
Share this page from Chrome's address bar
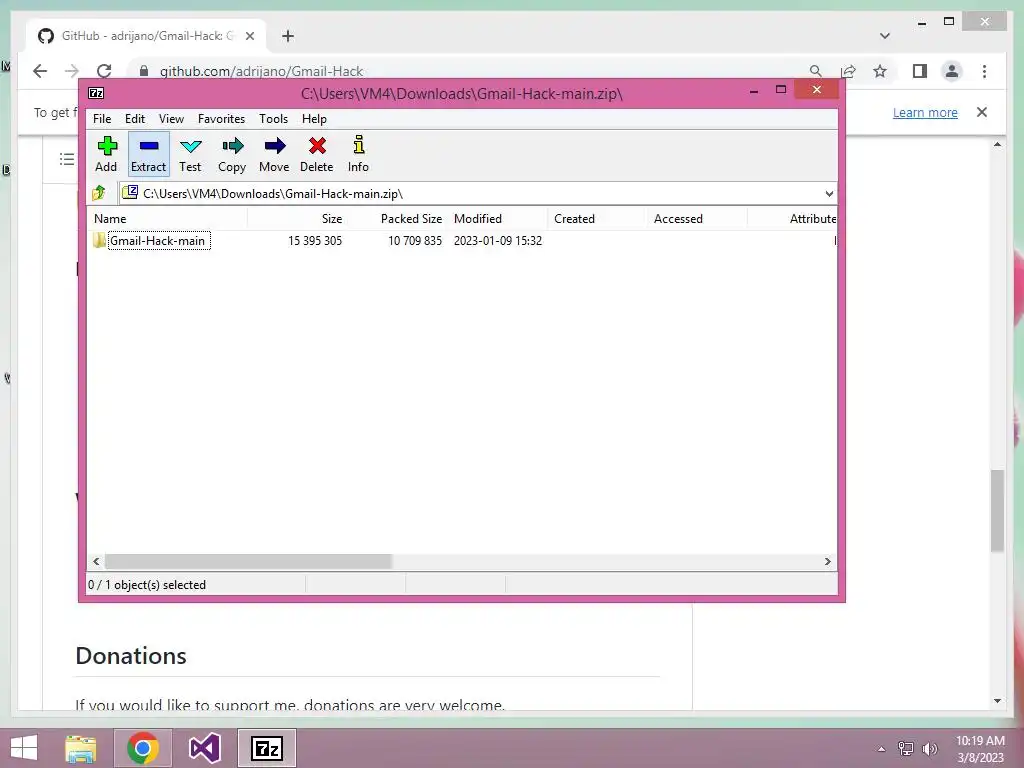(x=848, y=71)
